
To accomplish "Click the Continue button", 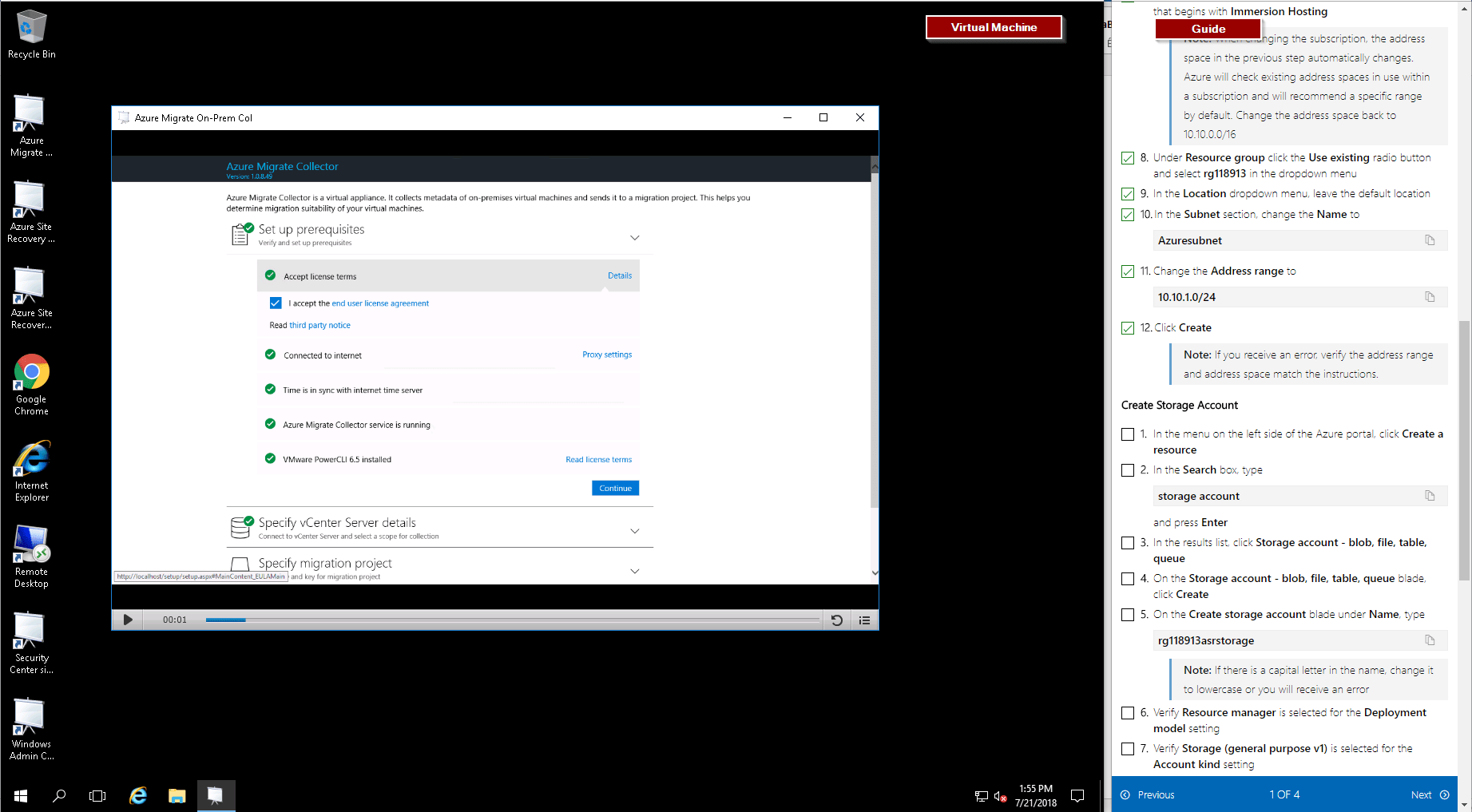I will 615,488.
